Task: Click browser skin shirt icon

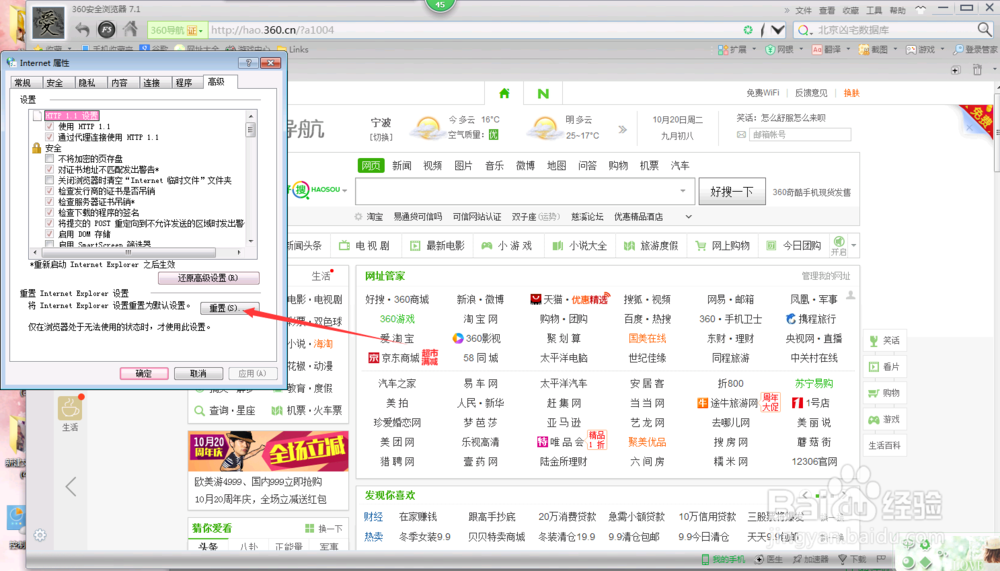Action: pos(920,10)
